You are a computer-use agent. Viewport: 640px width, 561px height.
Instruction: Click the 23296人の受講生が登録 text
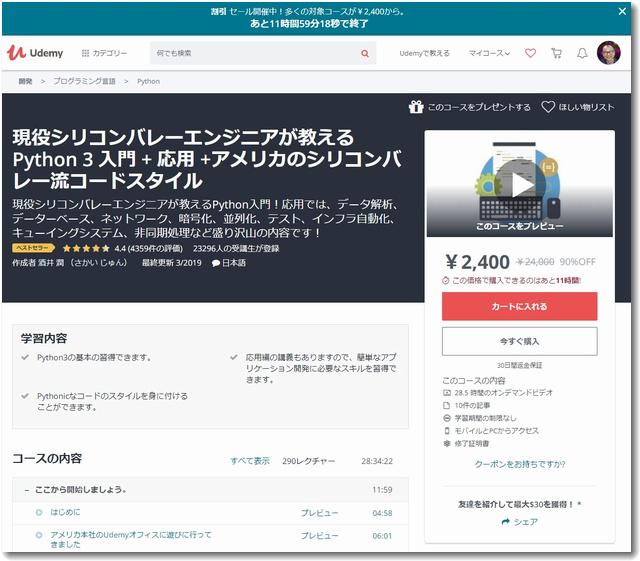coord(236,248)
